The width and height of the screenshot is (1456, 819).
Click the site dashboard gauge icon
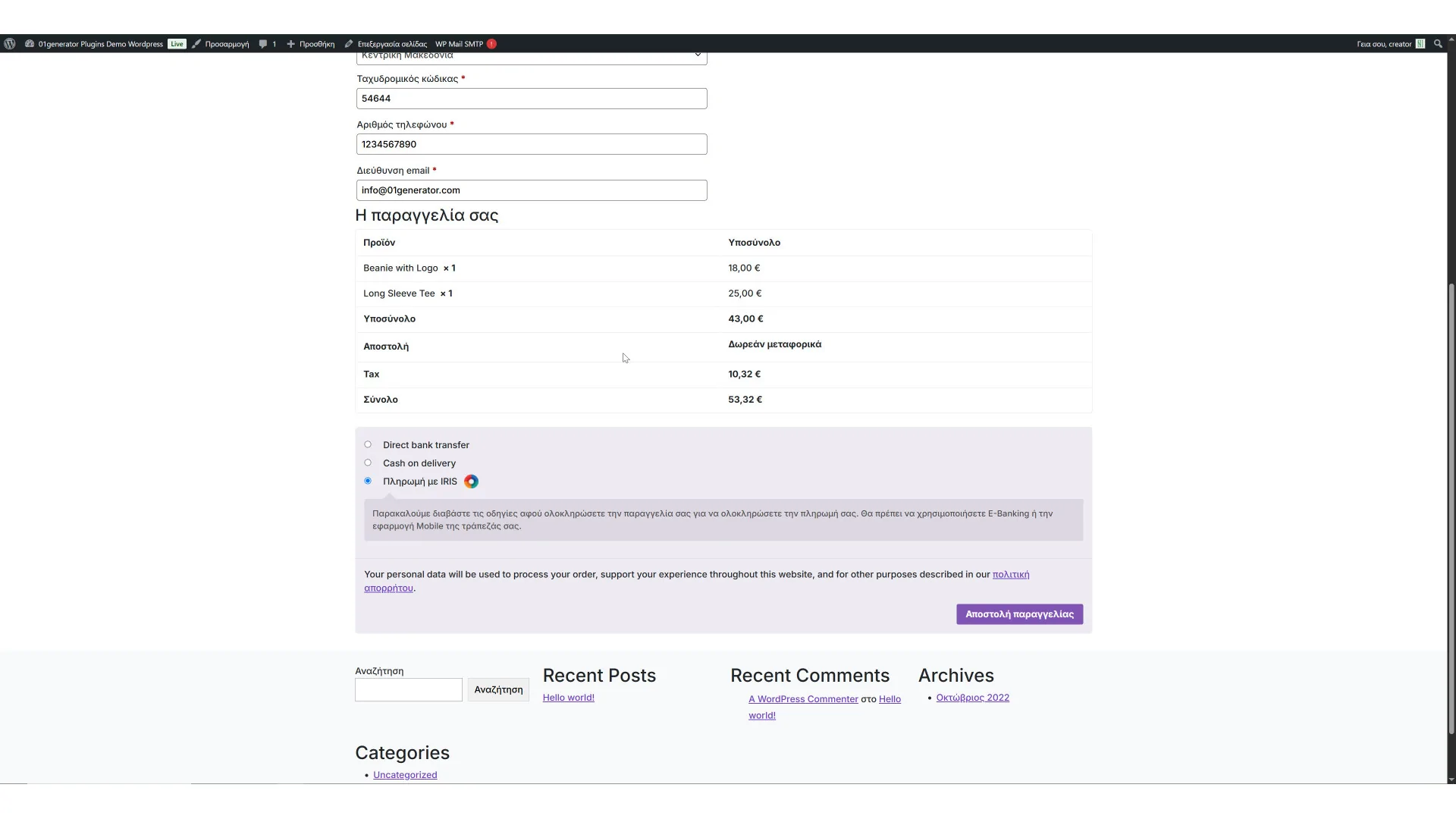[x=30, y=44]
